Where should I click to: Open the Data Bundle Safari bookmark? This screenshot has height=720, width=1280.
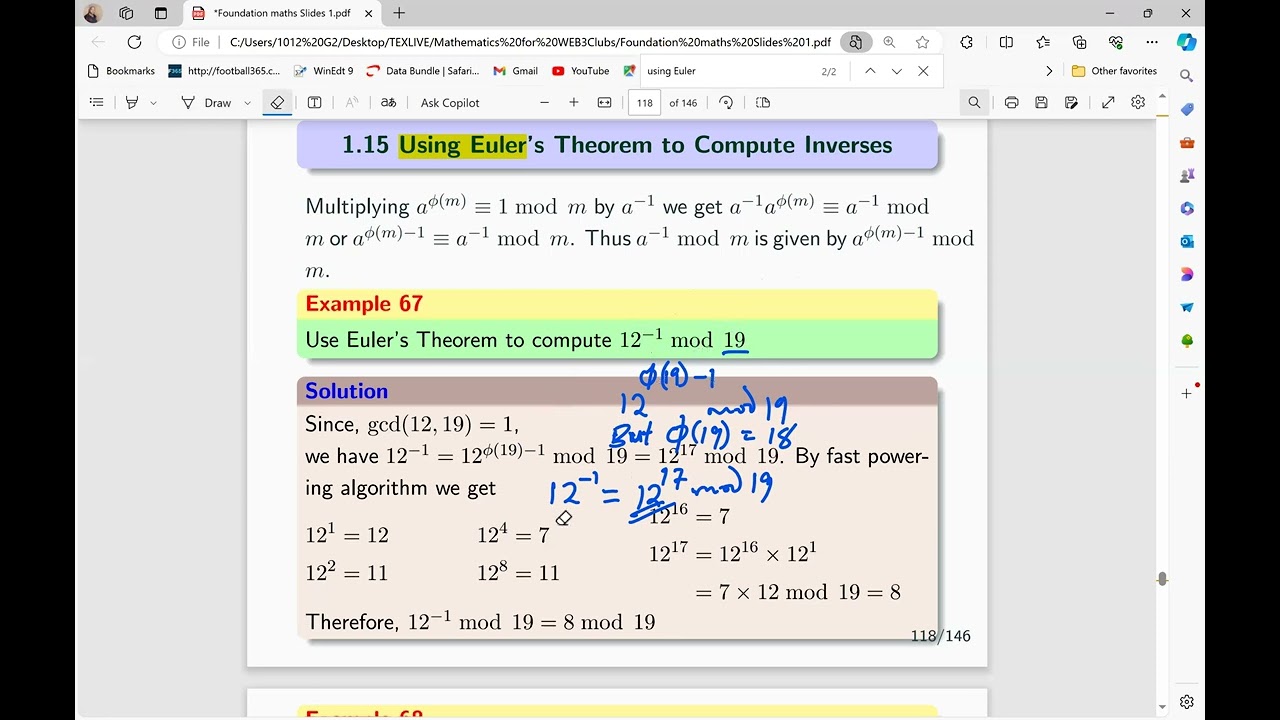(423, 71)
